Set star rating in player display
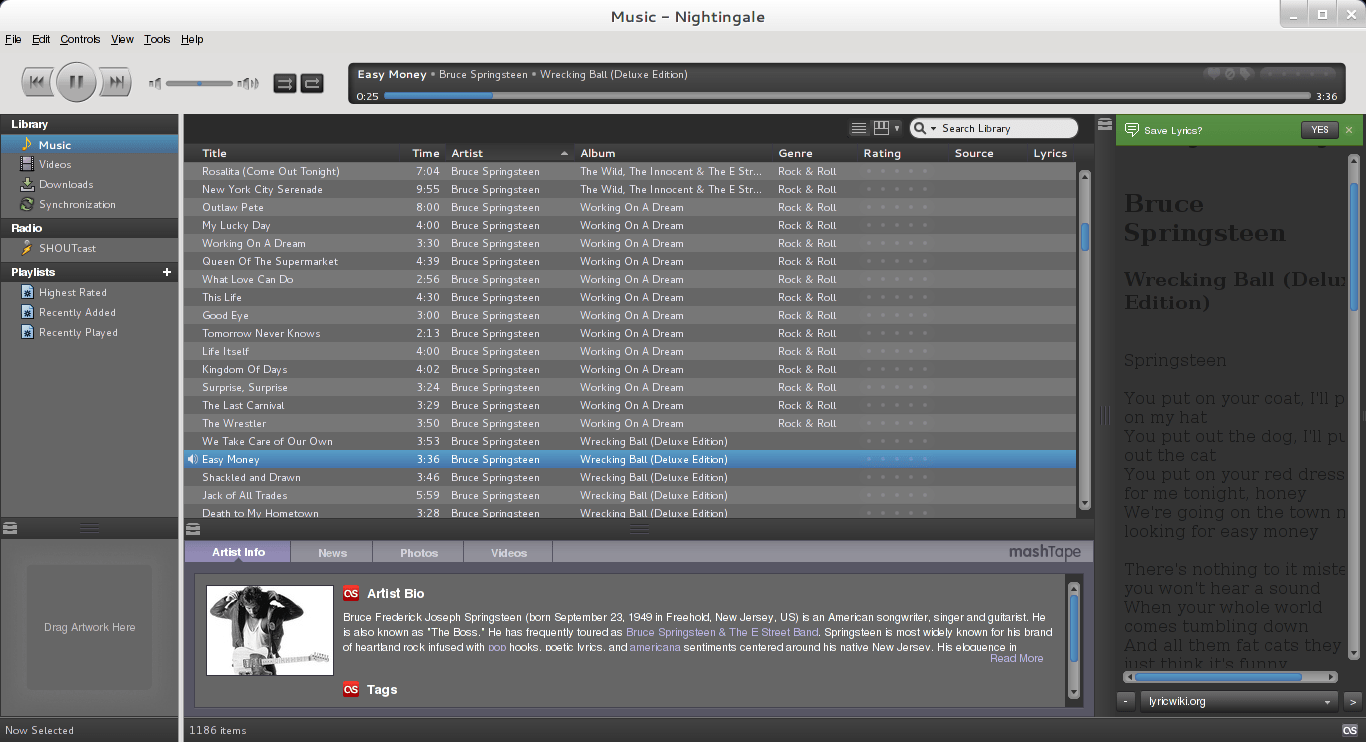Screen dimensions: 1366x742 tap(1298, 74)
